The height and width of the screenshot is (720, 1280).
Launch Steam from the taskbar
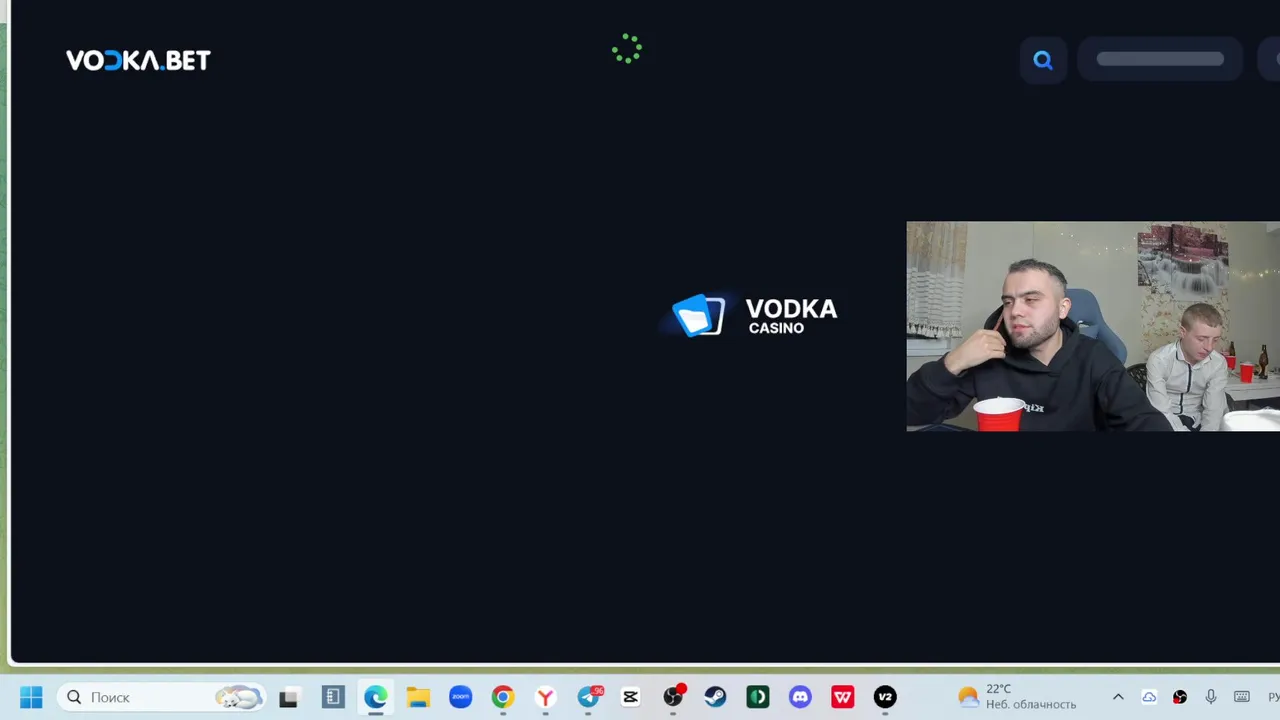[715, 697]
